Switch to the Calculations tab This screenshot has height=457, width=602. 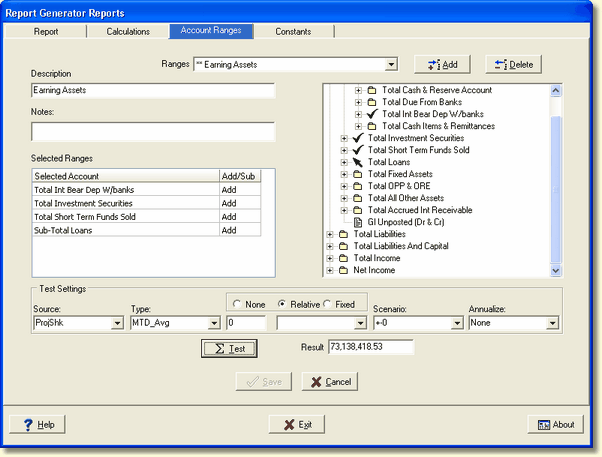[x=128, y=31]
